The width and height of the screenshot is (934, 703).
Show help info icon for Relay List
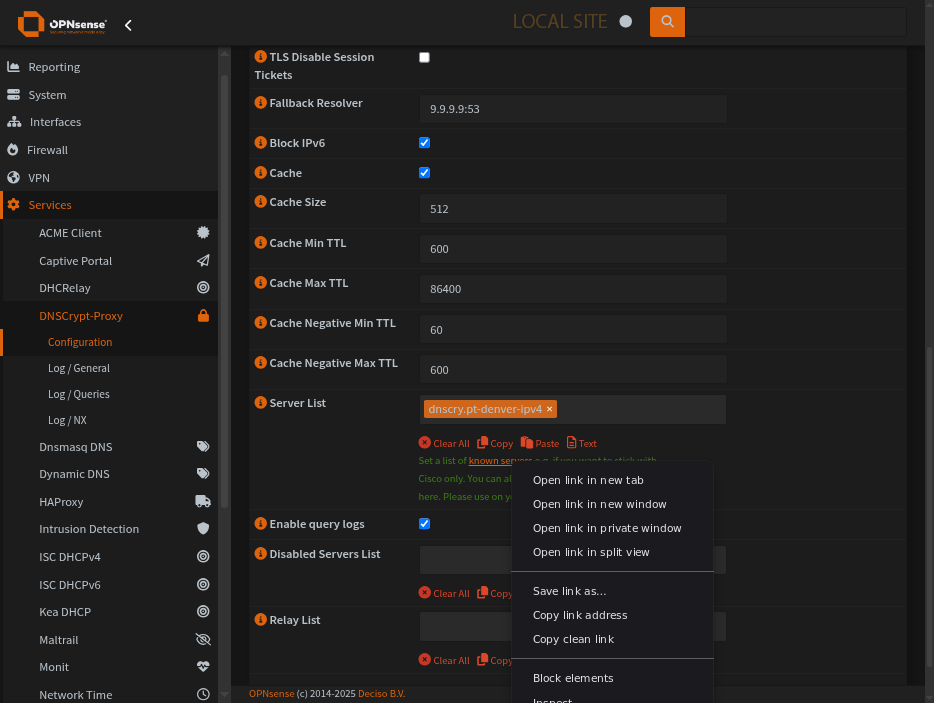click(x=260, y=620)
